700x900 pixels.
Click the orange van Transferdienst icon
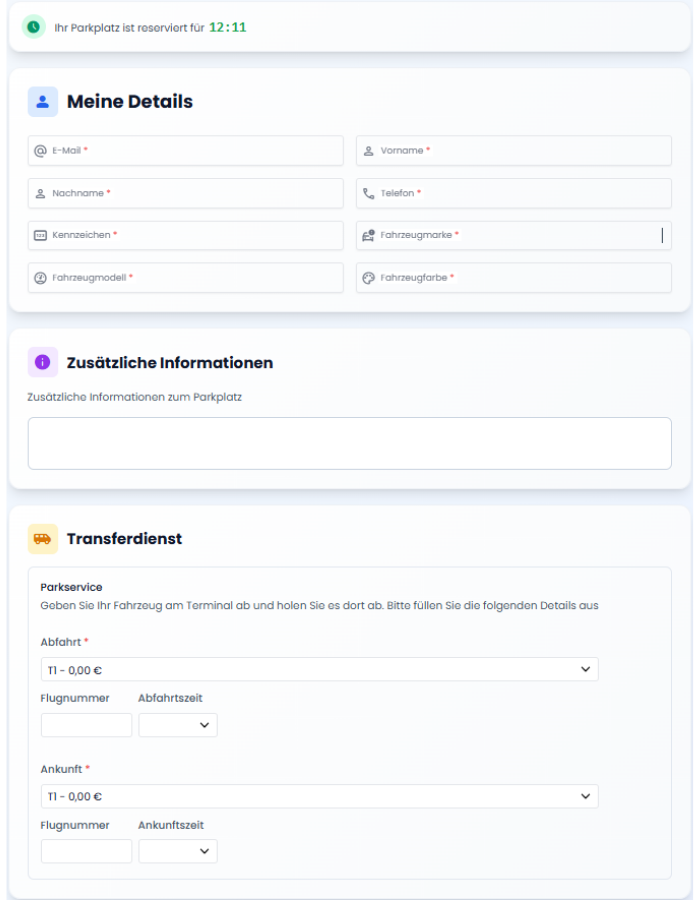coord(42,538)
